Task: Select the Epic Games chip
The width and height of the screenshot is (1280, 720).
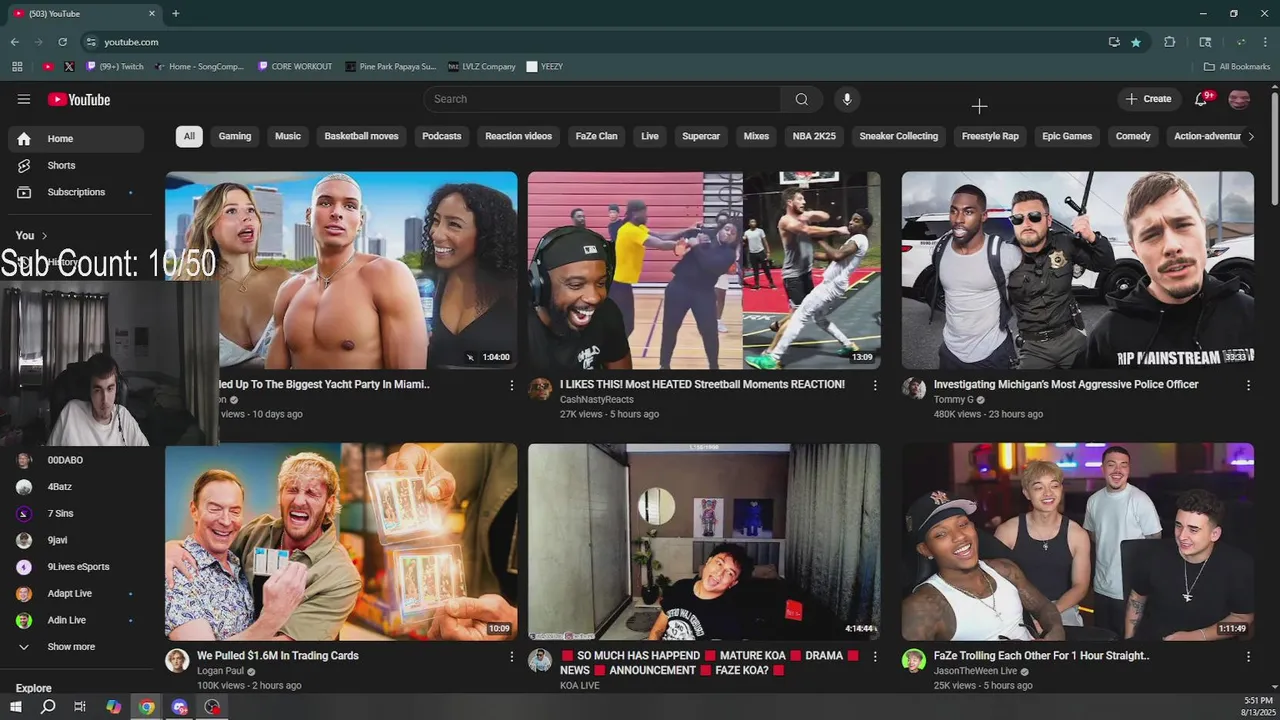Action: [1067, 136]
